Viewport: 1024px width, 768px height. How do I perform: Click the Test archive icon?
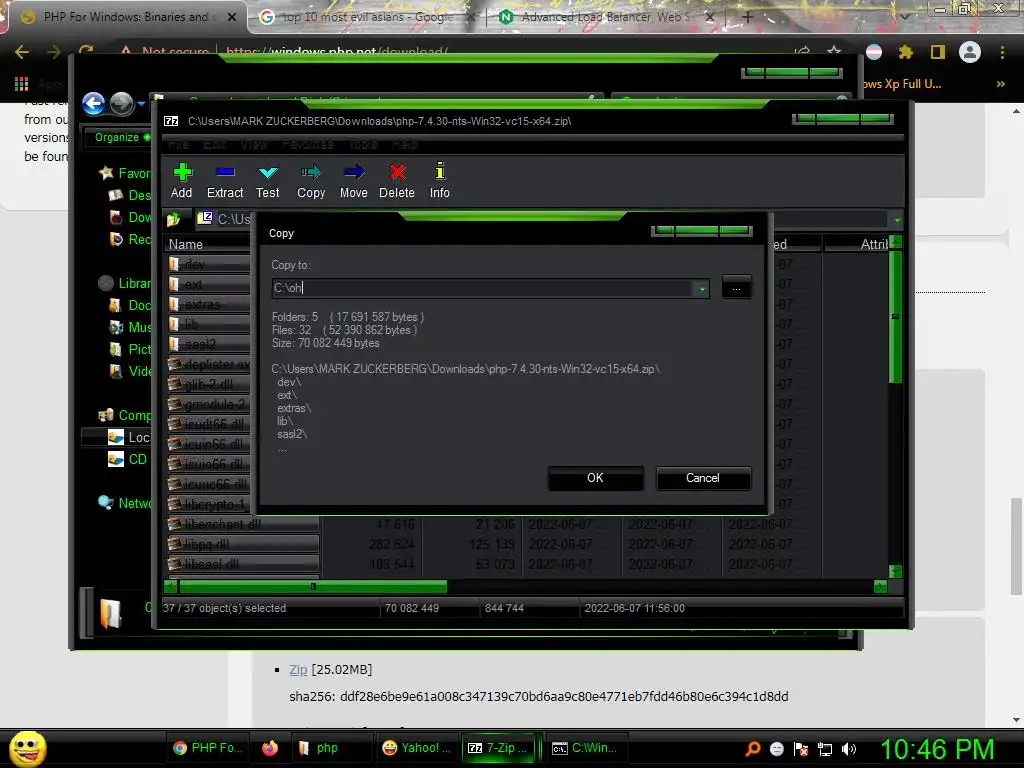point(268,172)
